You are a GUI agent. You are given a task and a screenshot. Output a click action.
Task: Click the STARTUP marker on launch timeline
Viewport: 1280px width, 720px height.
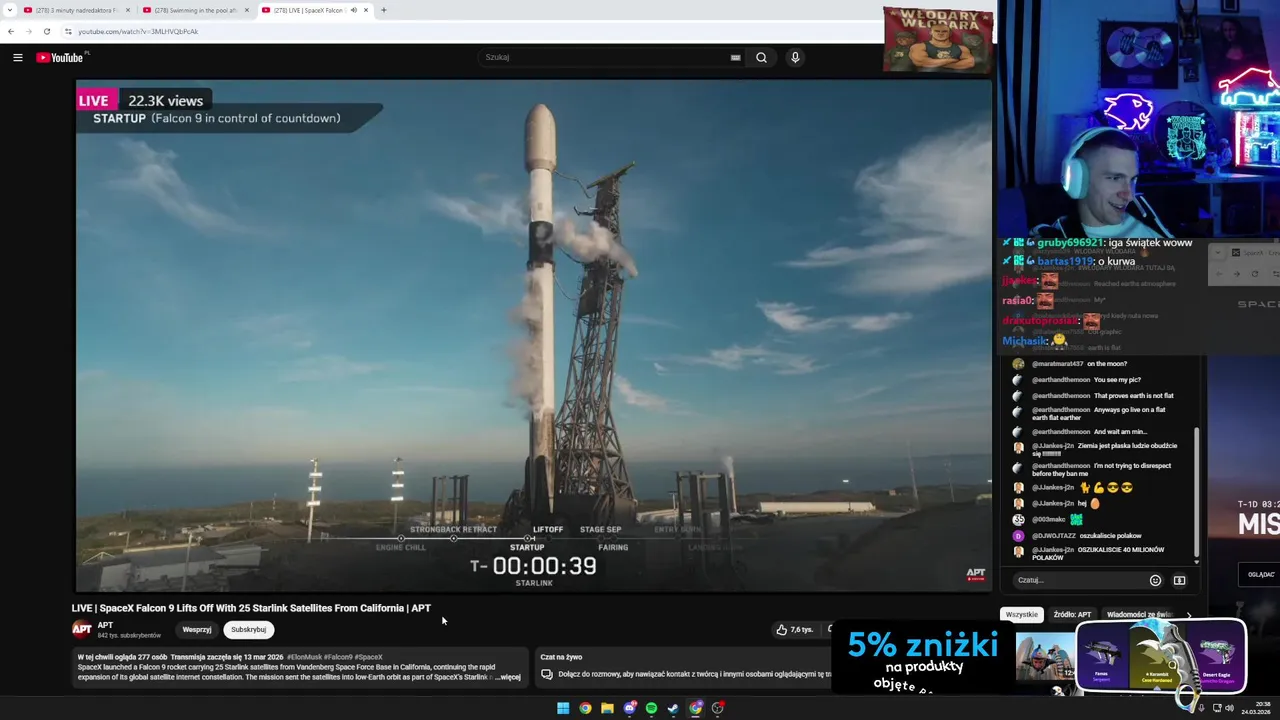[x=527, y=547]
